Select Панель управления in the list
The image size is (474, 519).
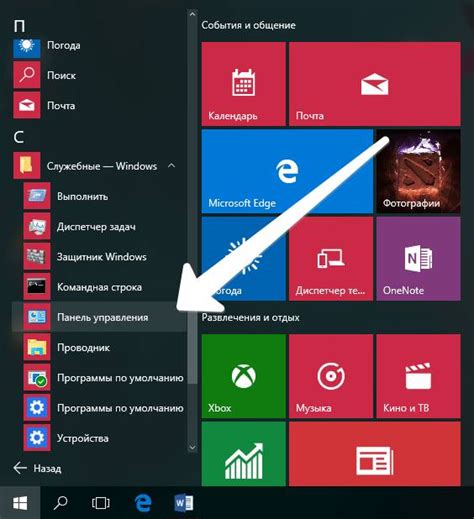click(x=99, y=317)
